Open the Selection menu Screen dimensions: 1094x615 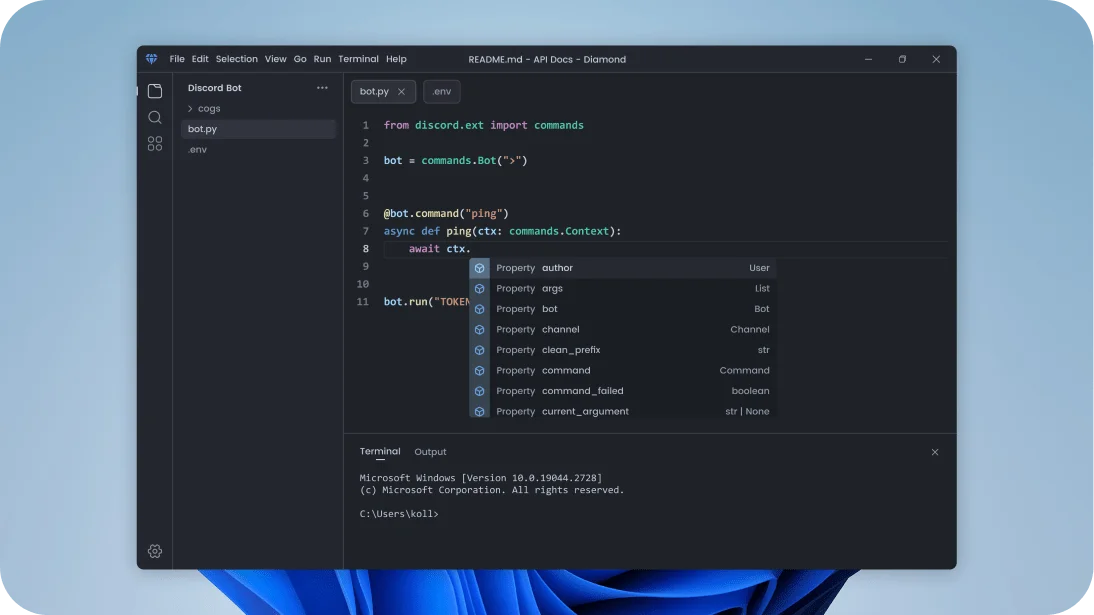click(236, 59)
